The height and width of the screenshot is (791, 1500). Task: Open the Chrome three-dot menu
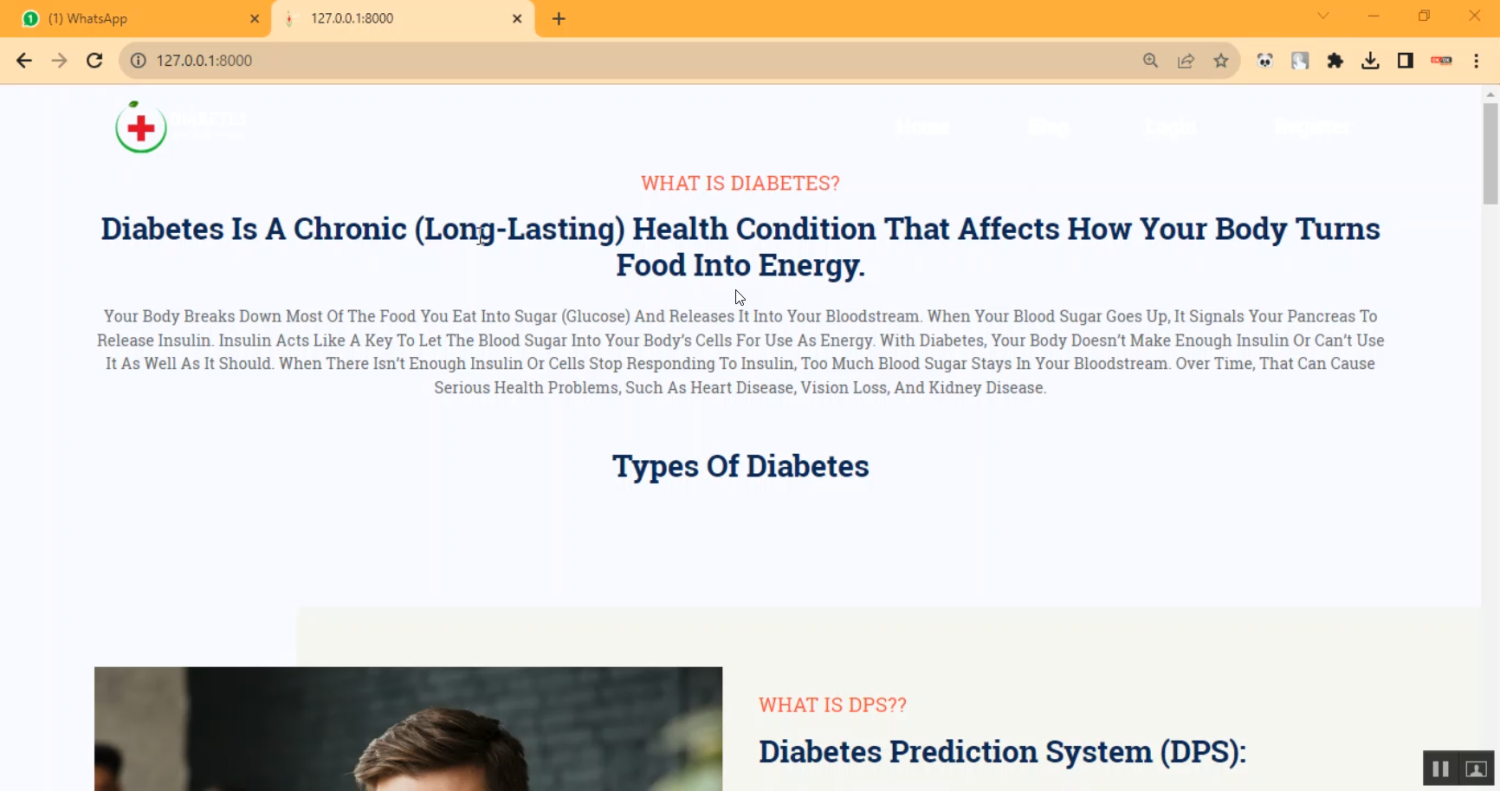(x=1476, y=60)
